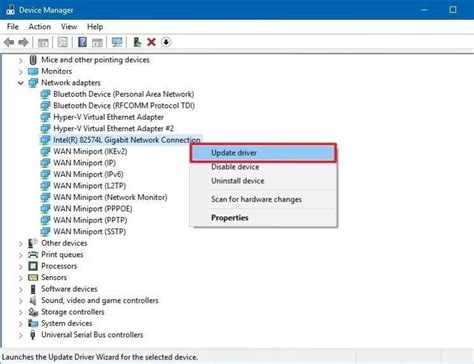Click the blue Help question-mark icon

point(82,42)
